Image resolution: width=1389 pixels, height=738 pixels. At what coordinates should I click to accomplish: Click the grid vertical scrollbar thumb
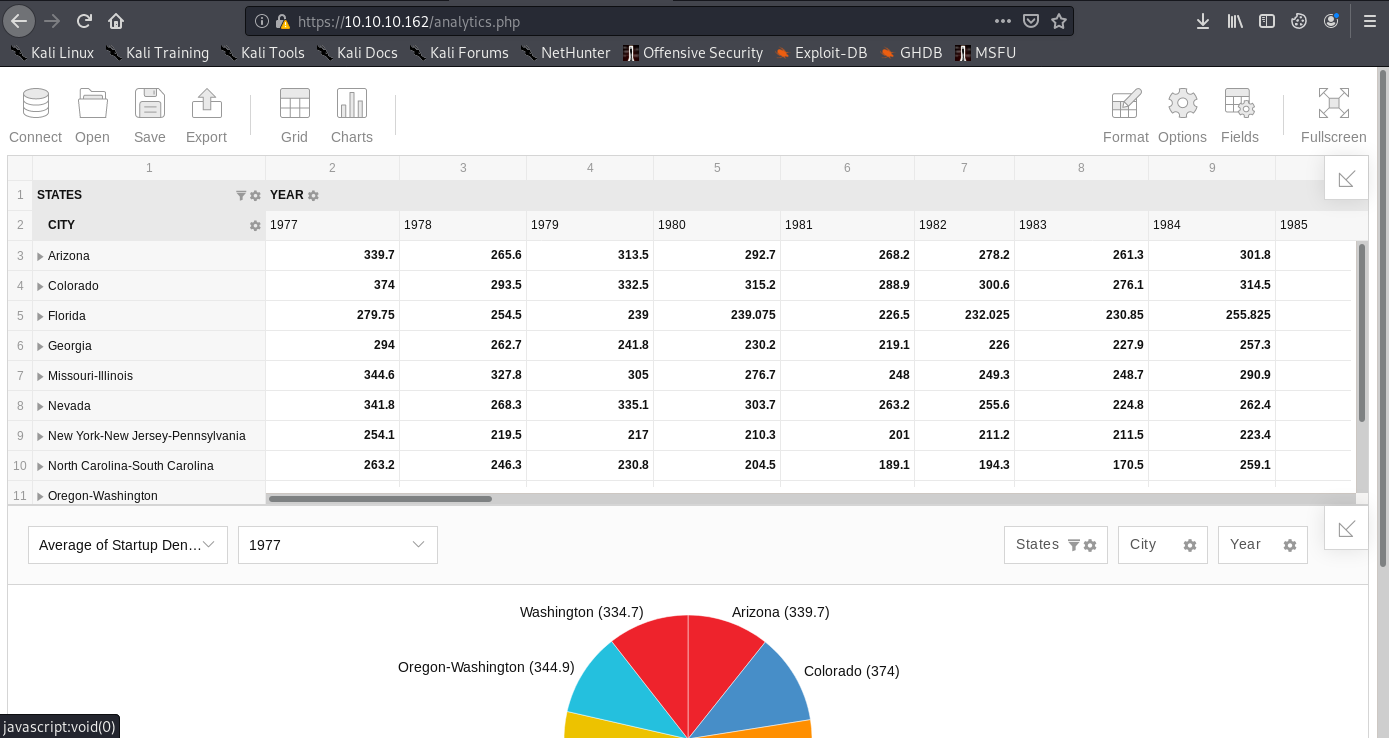coord(1361,332)
